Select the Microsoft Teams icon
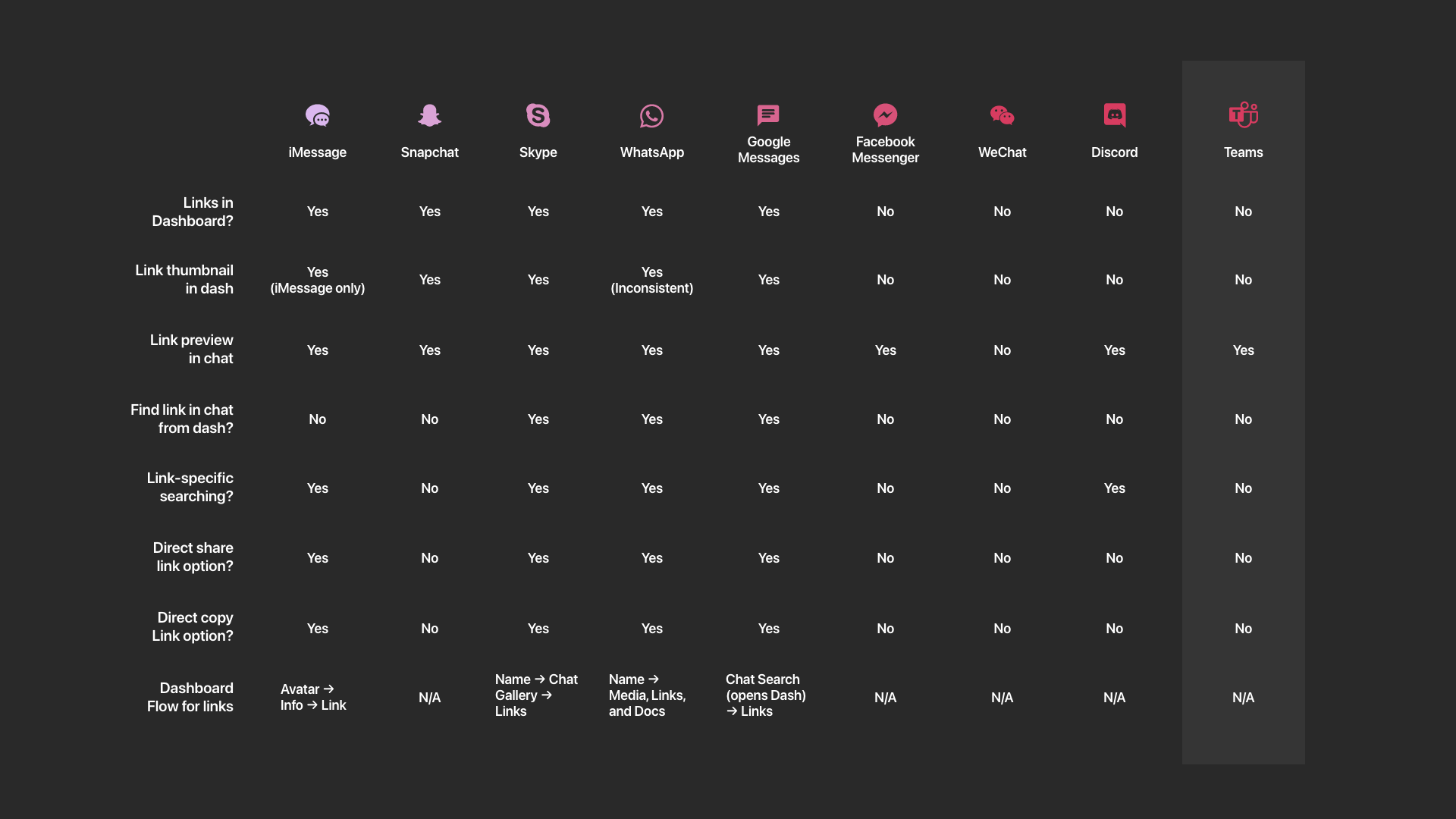This screenshot has width=1456, height=819. point(1243,115)
